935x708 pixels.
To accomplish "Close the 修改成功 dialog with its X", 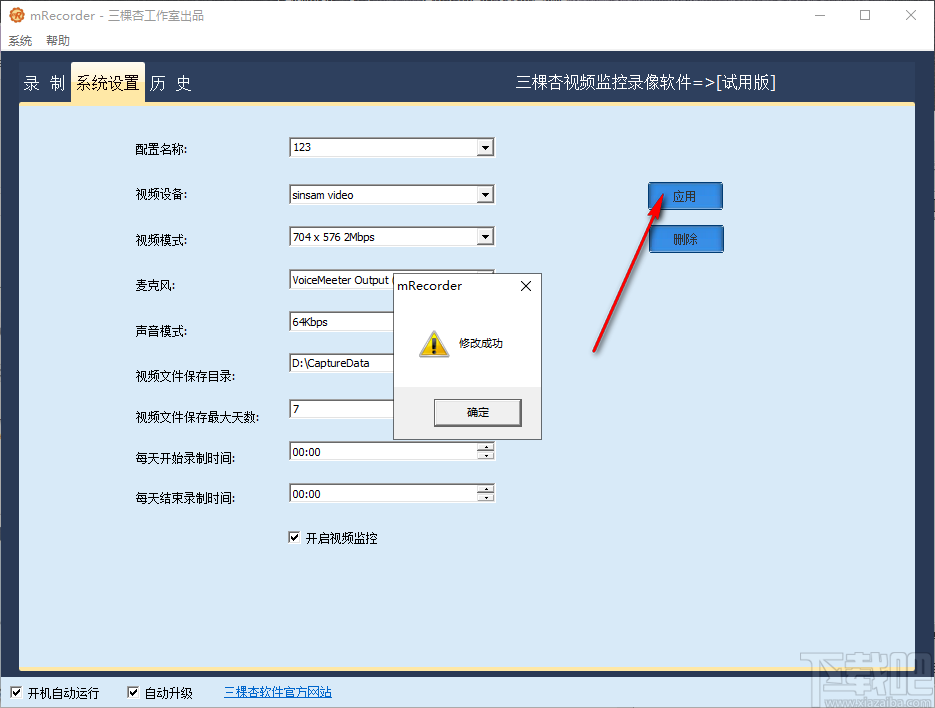I will [x=525, y=285].
